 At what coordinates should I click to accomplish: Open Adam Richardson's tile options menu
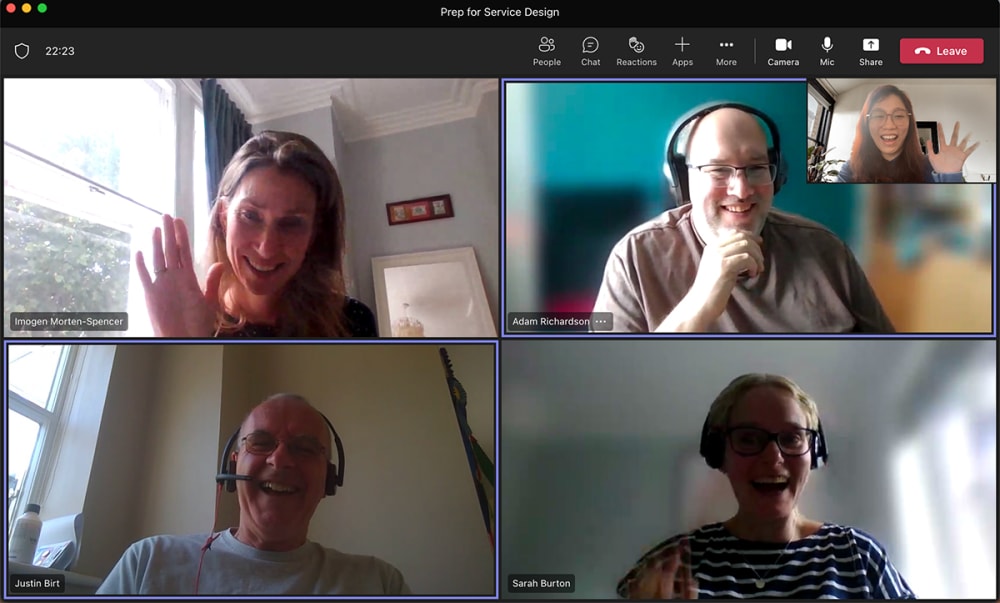click(x=601, y=322)
